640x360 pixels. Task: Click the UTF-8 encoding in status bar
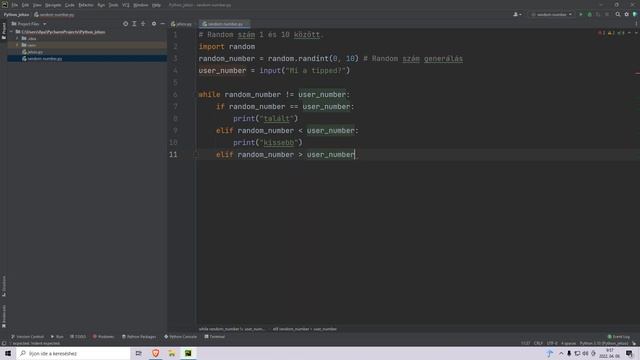pyautogui.click(x=552, y=343)
